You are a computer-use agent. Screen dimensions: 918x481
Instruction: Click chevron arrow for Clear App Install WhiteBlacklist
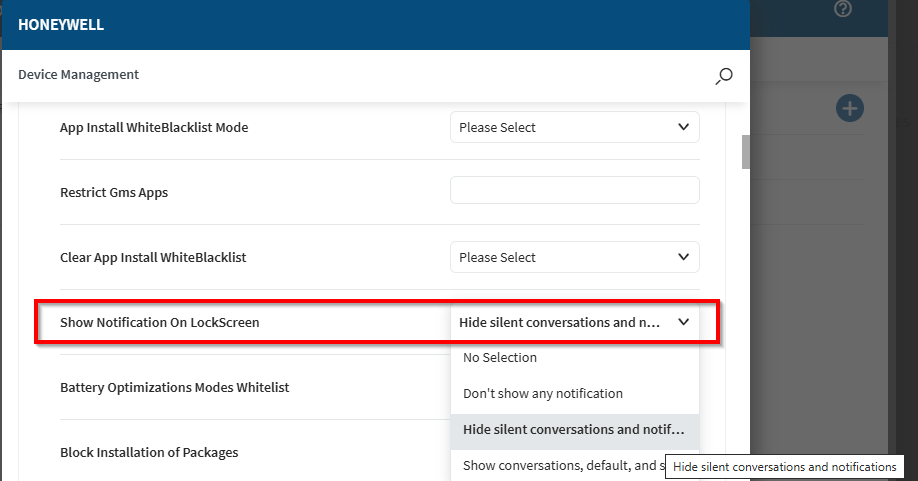(684, 257)
